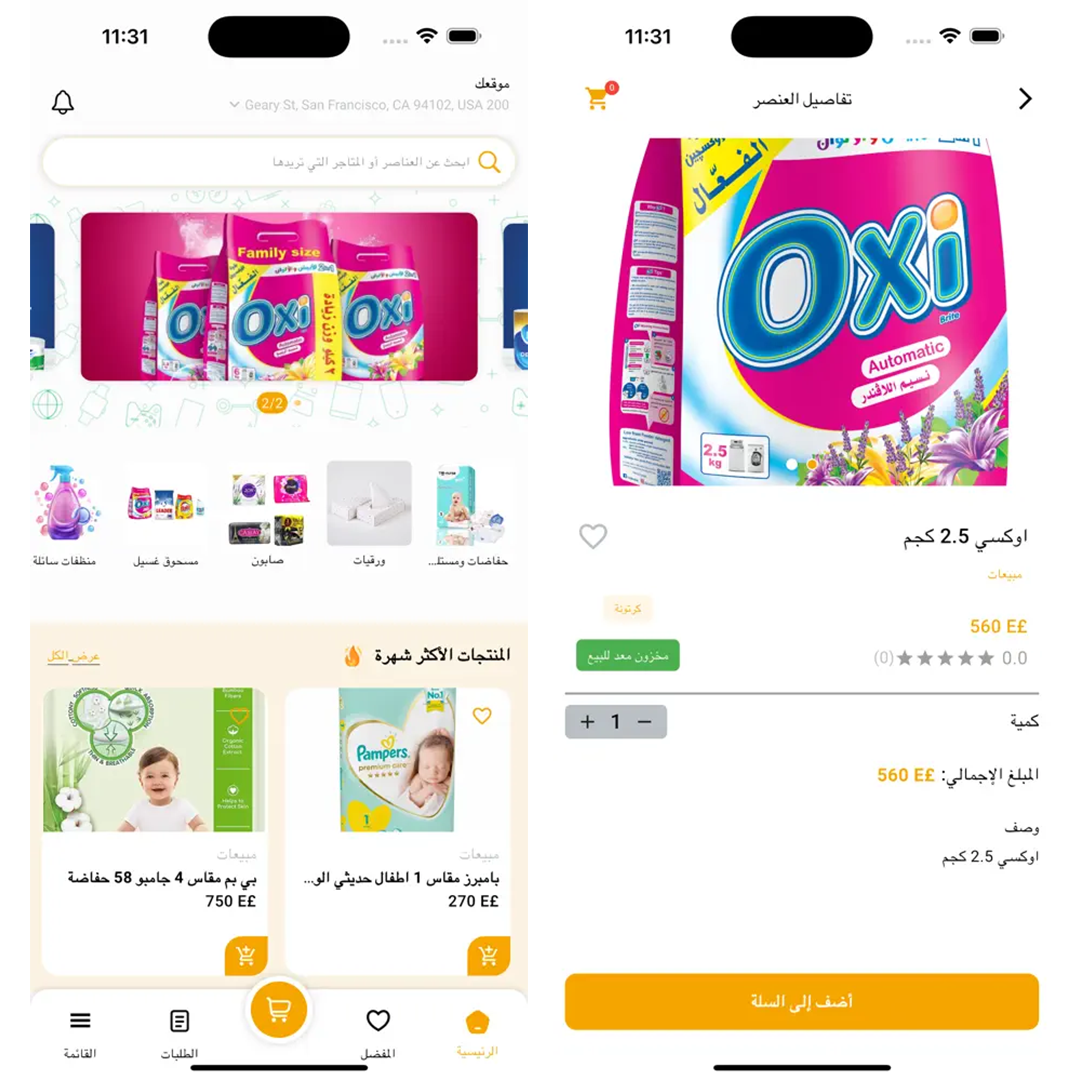This screenshot has height=1080, width=1080.
Task: Open the notification bell
Action: pyautogui.click(x=63, y=102)
